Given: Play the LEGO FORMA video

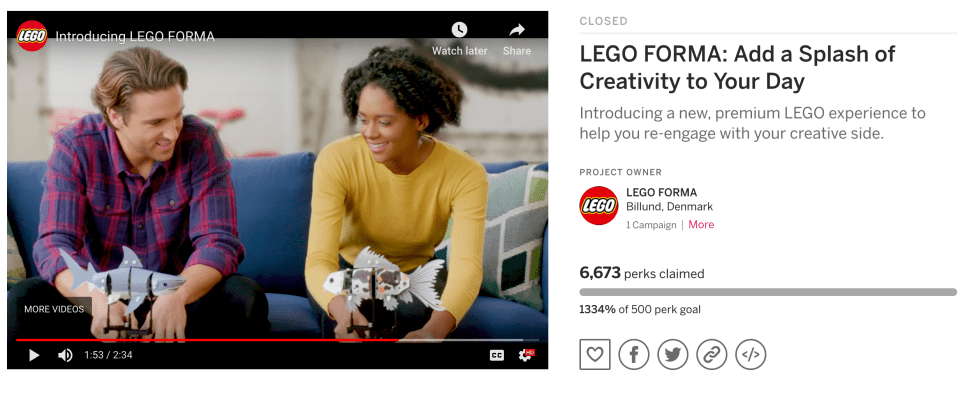Looking at the screenshot, I should [34, 355].
